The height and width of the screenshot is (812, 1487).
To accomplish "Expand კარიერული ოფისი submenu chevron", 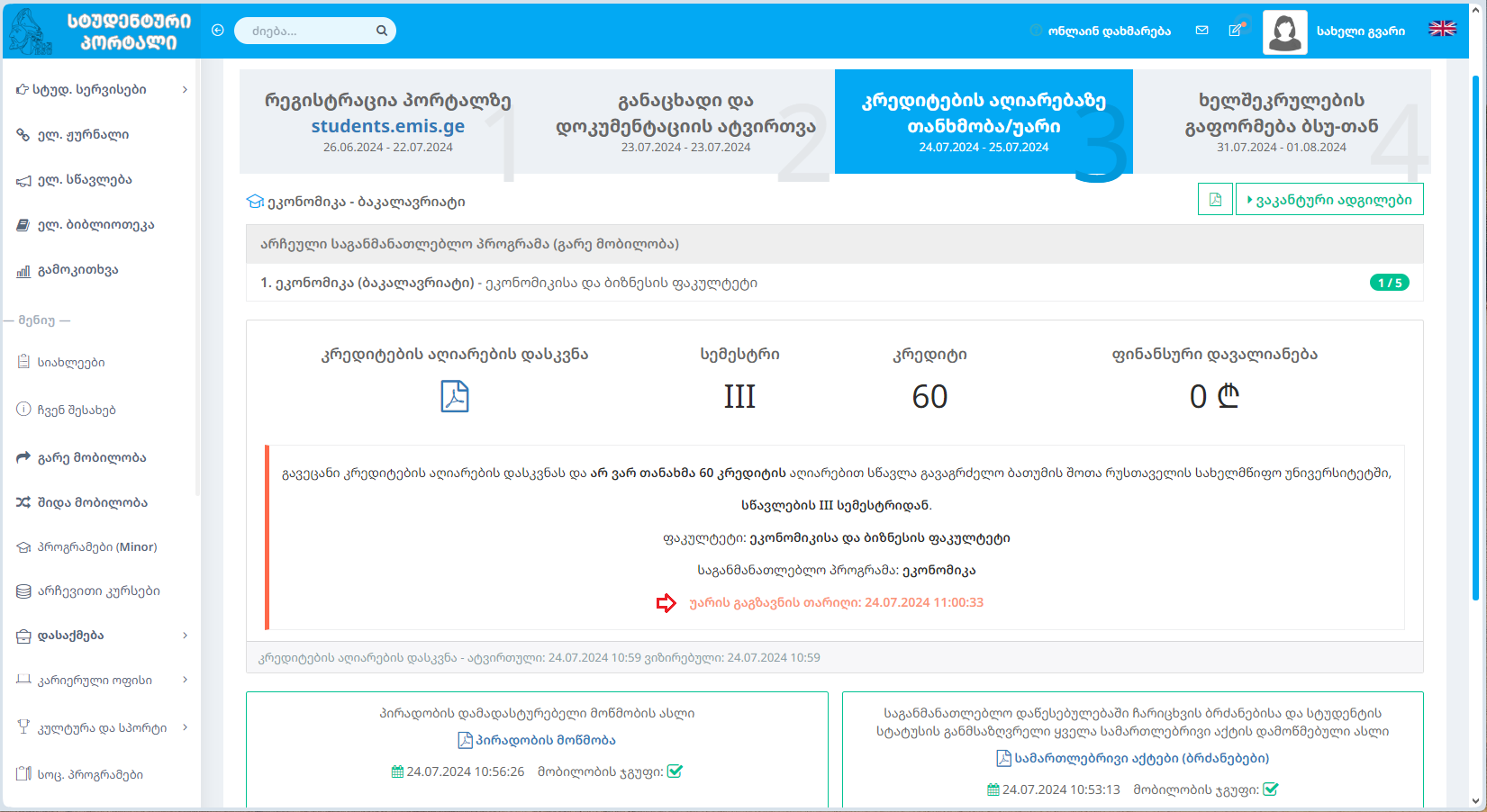I will point(185,680).
